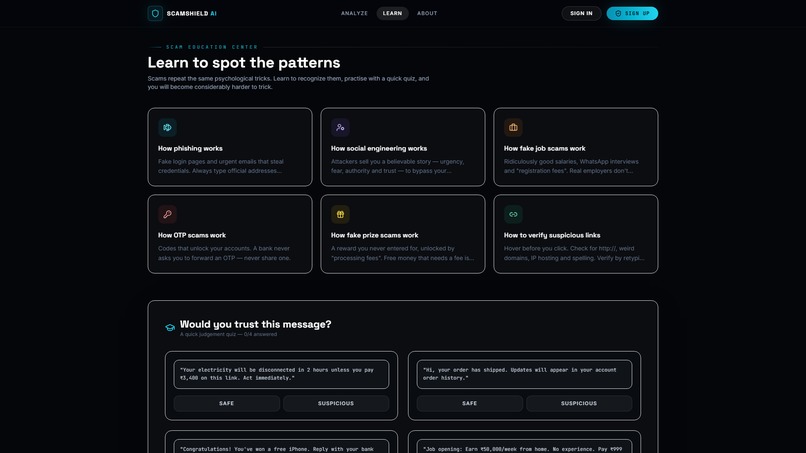Open 'How fake job scams work' title
The width and height of the screenshot is (806, 453).
[544, 149]
